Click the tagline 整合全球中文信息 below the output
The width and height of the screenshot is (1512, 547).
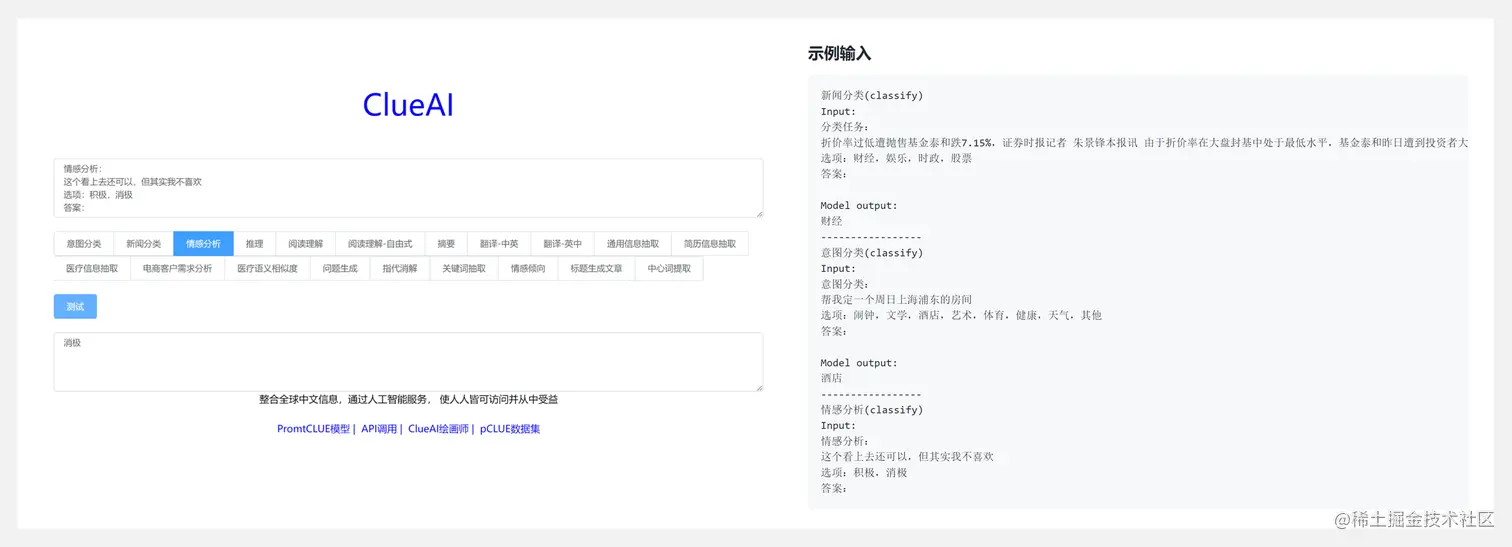[x=408, y=399]
